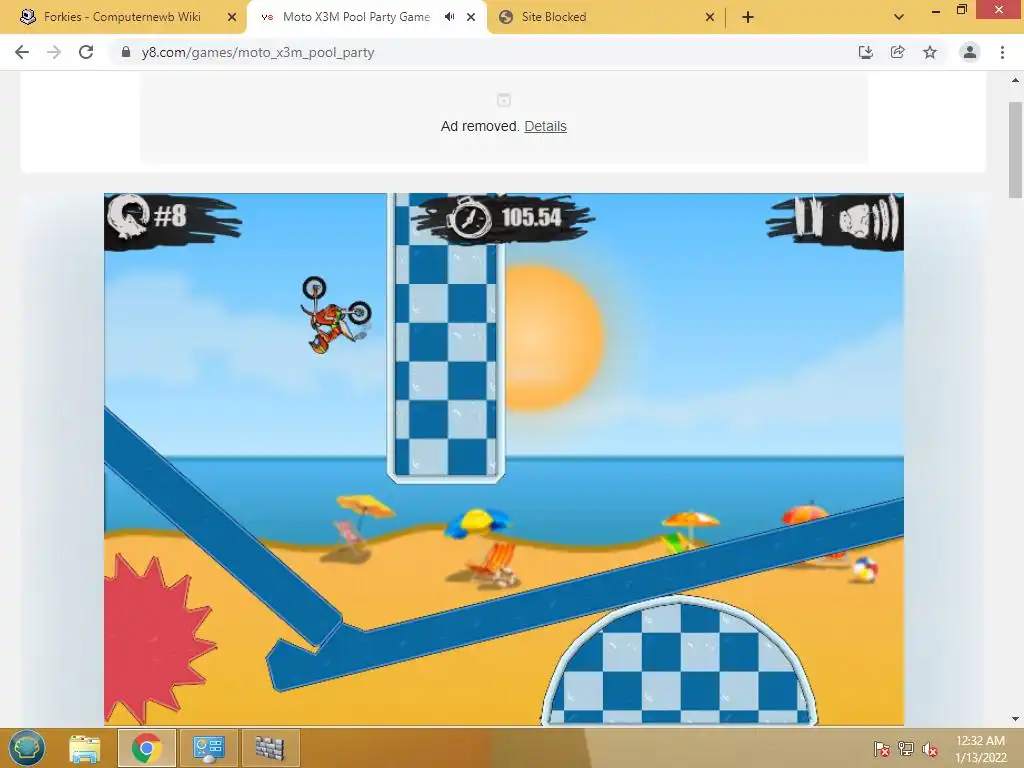Open Windows Explorer from taskbar

[85, 748]
